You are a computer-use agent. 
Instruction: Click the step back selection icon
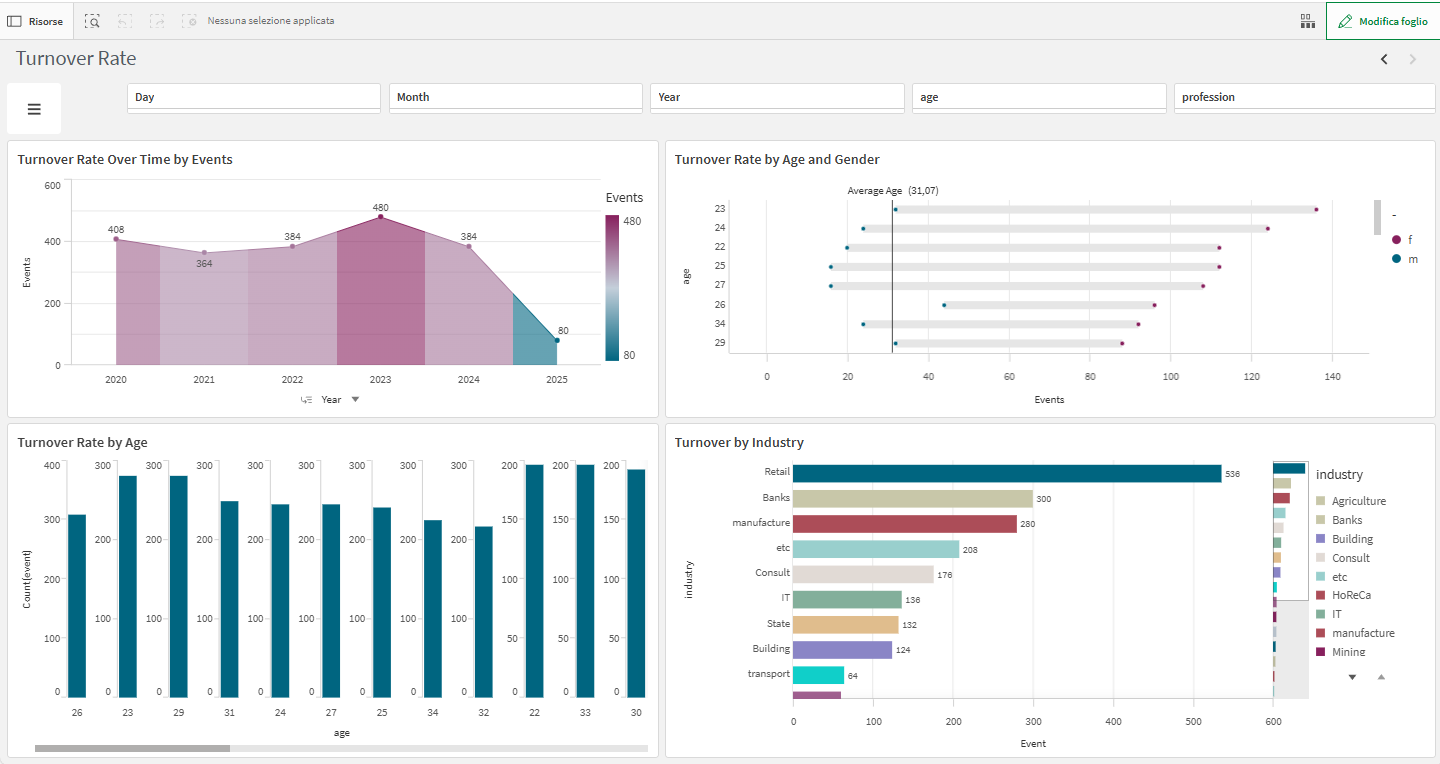124,21
